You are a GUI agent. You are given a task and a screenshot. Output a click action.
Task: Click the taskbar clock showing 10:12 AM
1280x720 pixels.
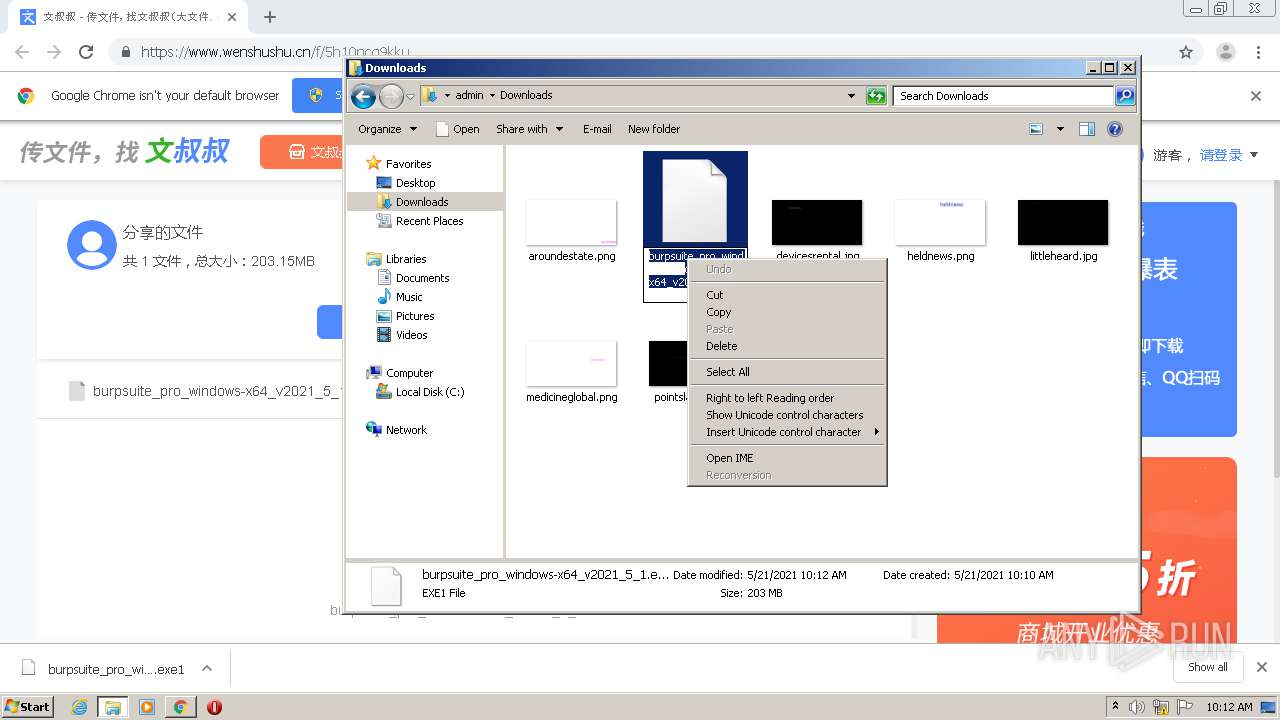coord(1229,707)
